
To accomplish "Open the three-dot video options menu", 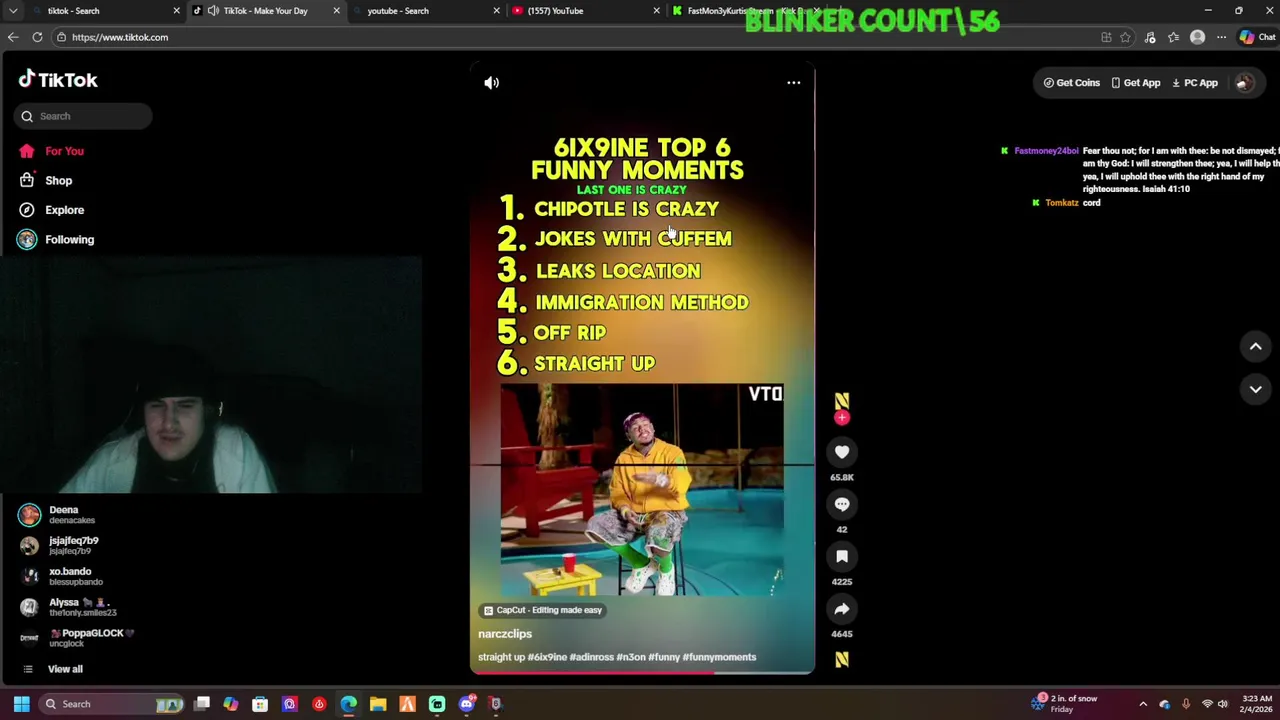I will (793, 83).
